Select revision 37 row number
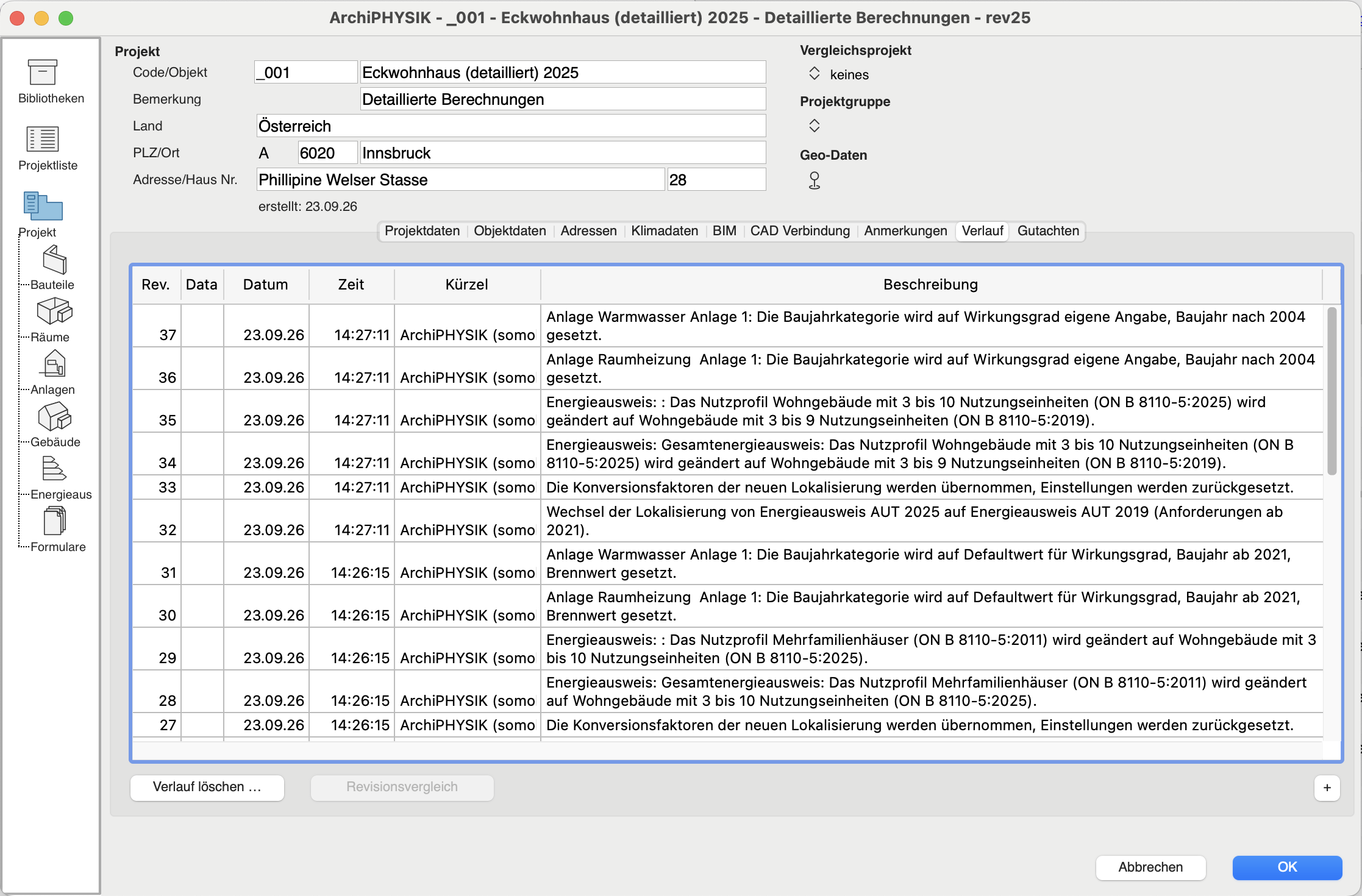 coord(168,335)
